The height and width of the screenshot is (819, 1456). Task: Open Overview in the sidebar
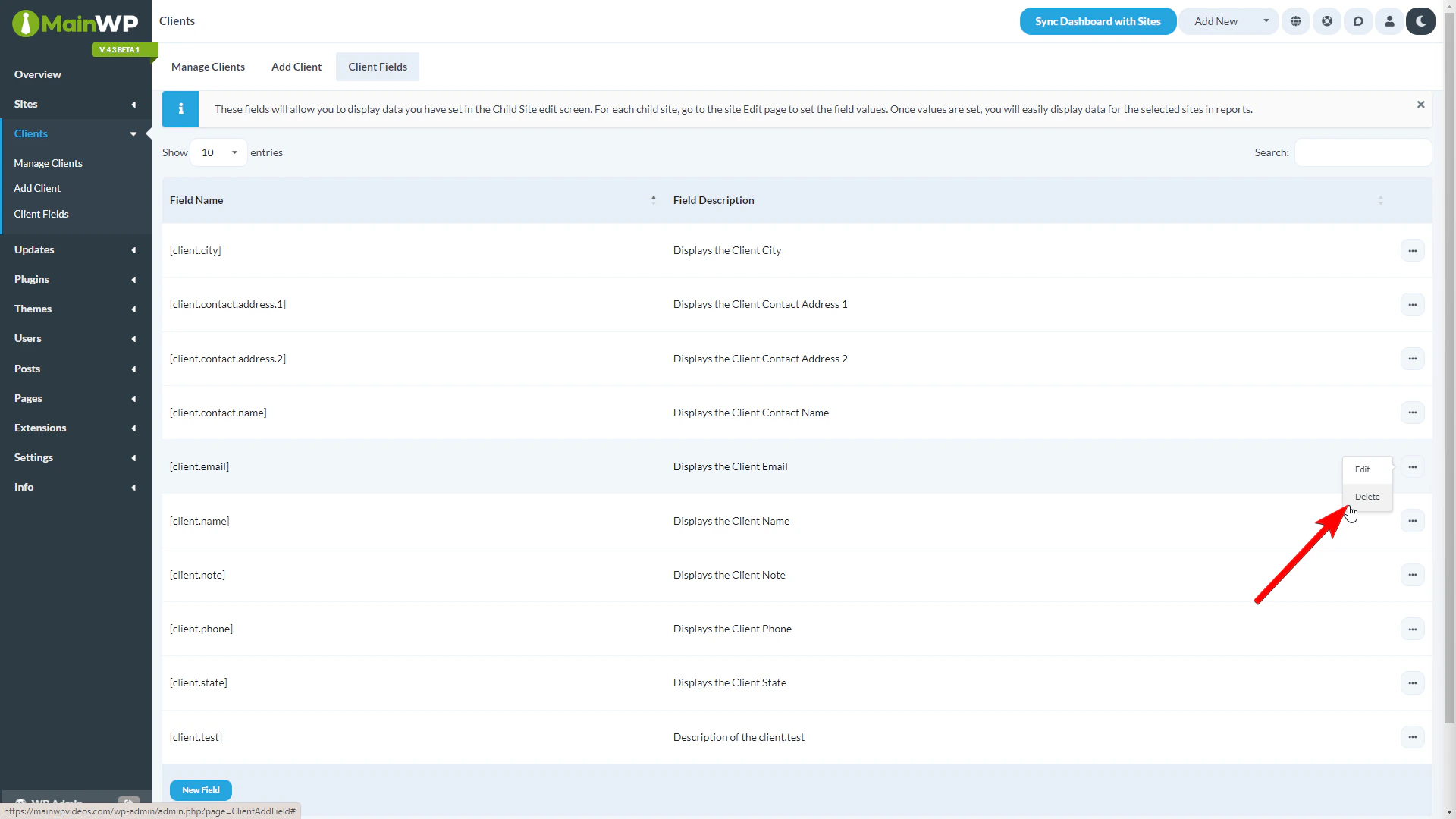click(37, 74)
